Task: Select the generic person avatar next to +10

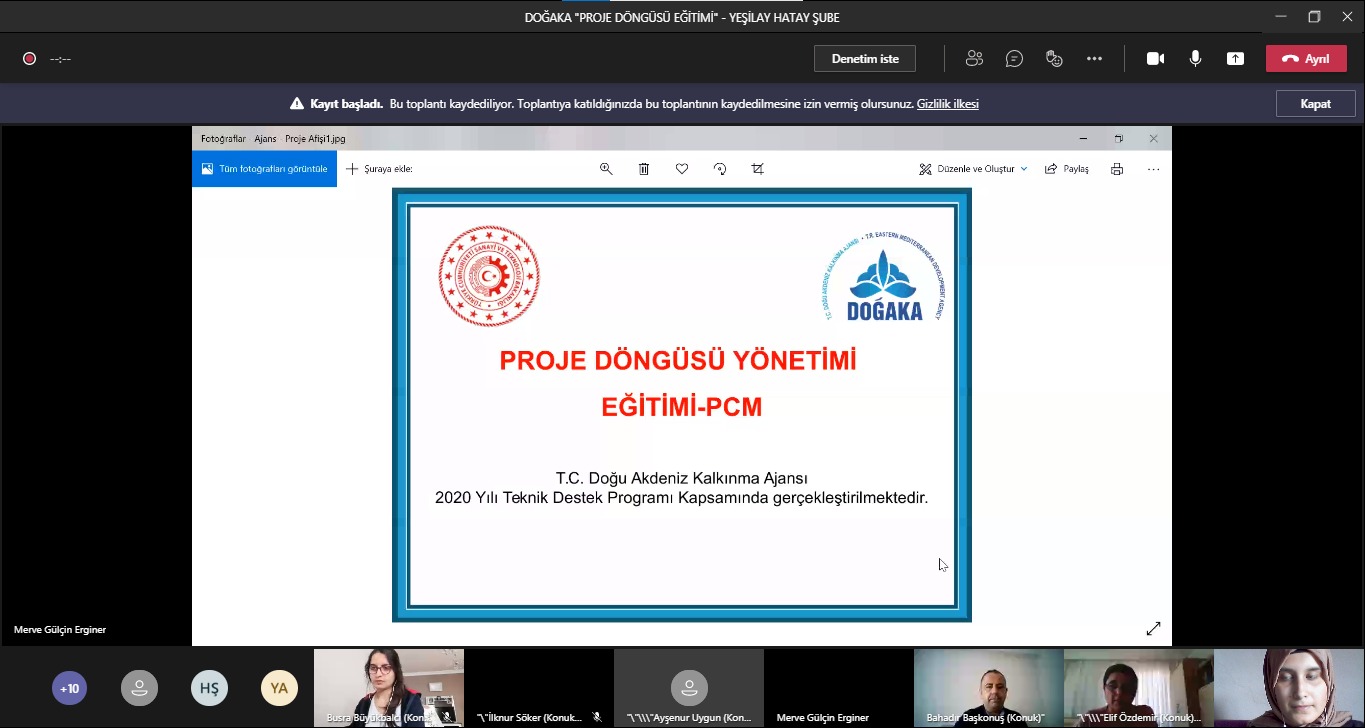Action: (x=139, y=688)
